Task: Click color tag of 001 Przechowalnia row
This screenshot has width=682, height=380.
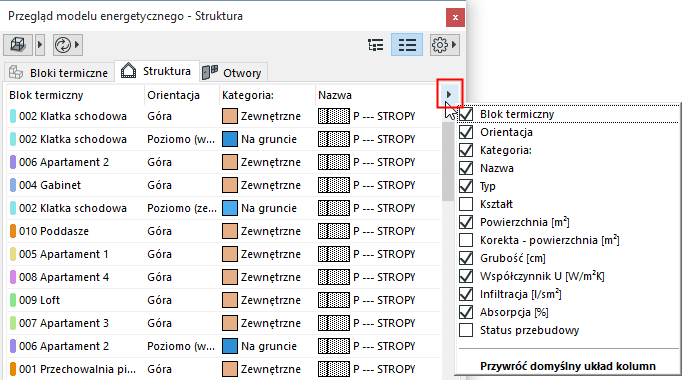Action: [13, 369]
